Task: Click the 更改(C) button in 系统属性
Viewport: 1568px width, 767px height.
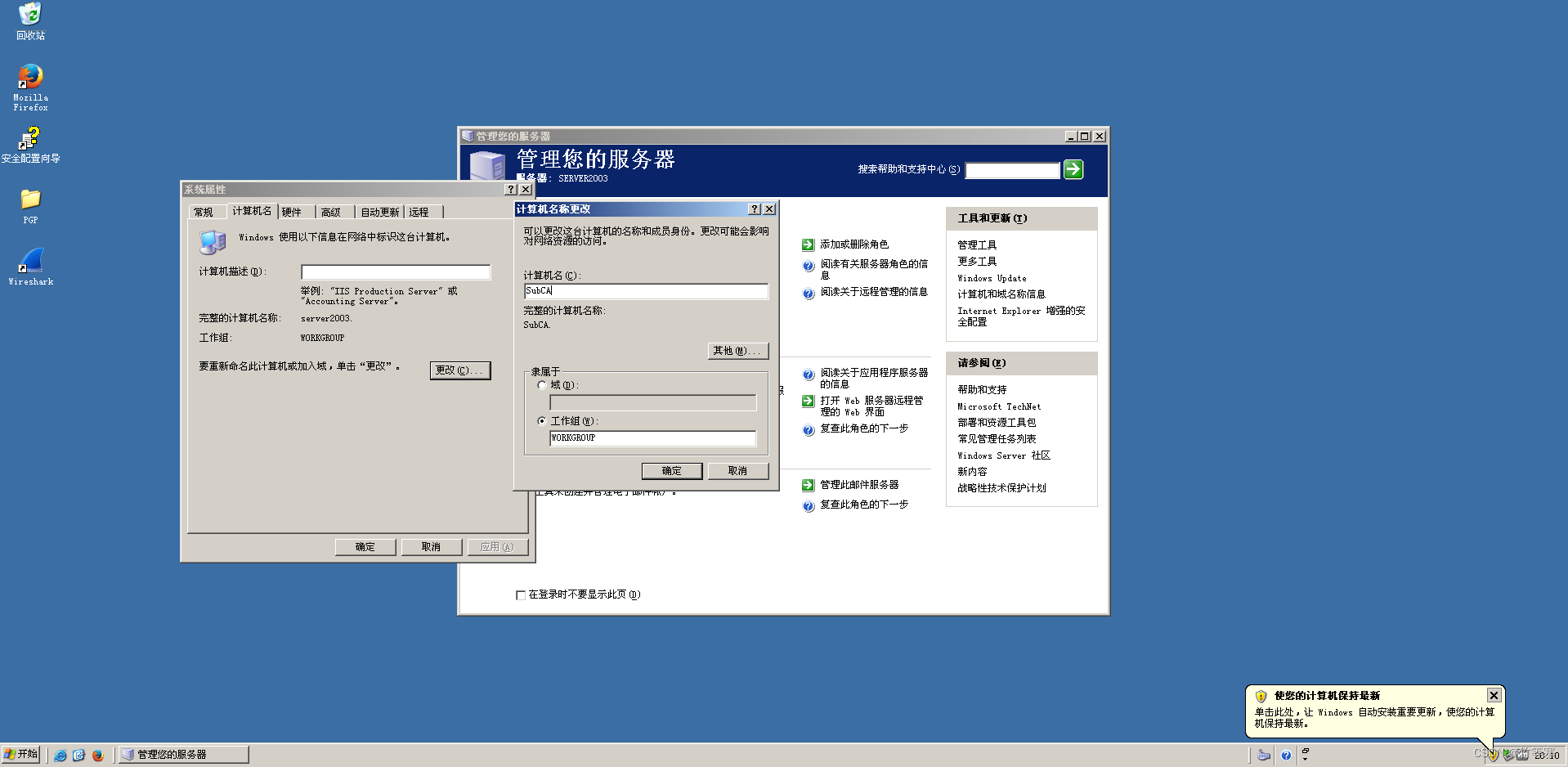Action: (460, 370)
